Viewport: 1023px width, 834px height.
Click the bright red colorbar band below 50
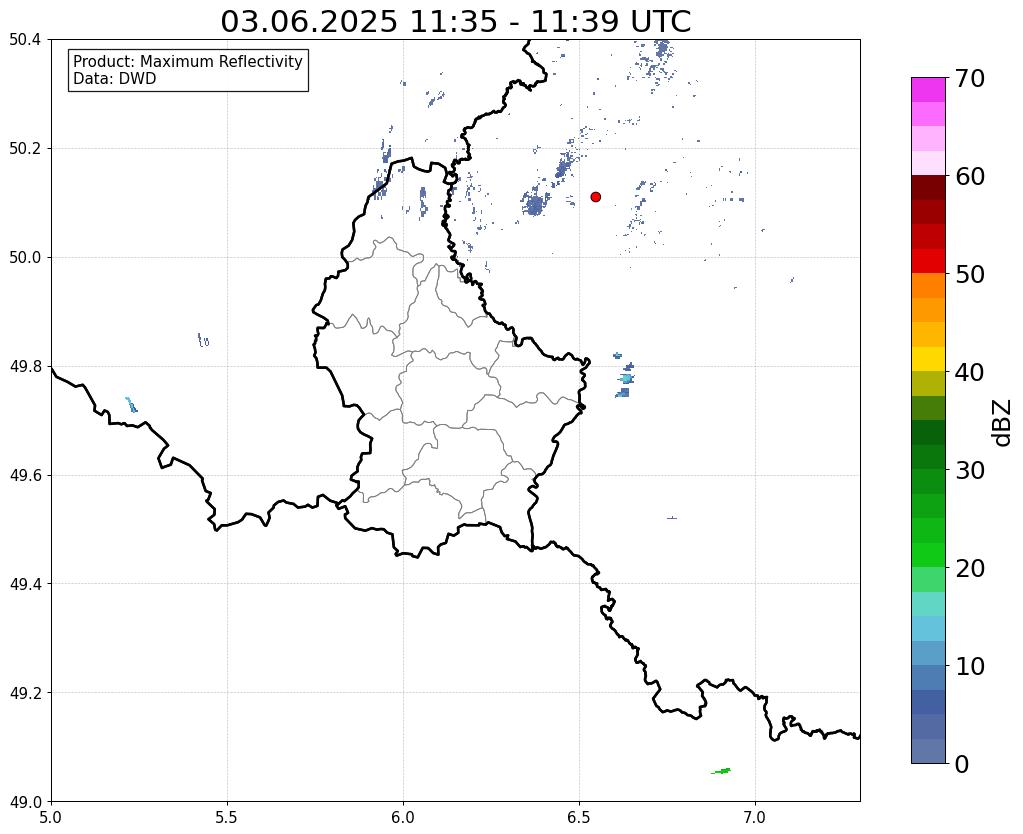click(x=928, y=261)
